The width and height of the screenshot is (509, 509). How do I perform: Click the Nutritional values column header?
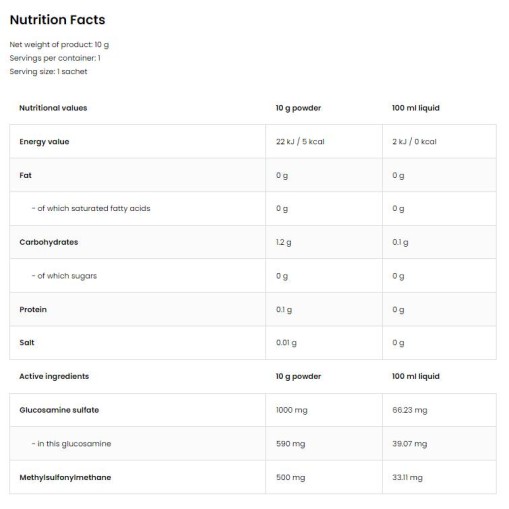click(x=53, y=108)
